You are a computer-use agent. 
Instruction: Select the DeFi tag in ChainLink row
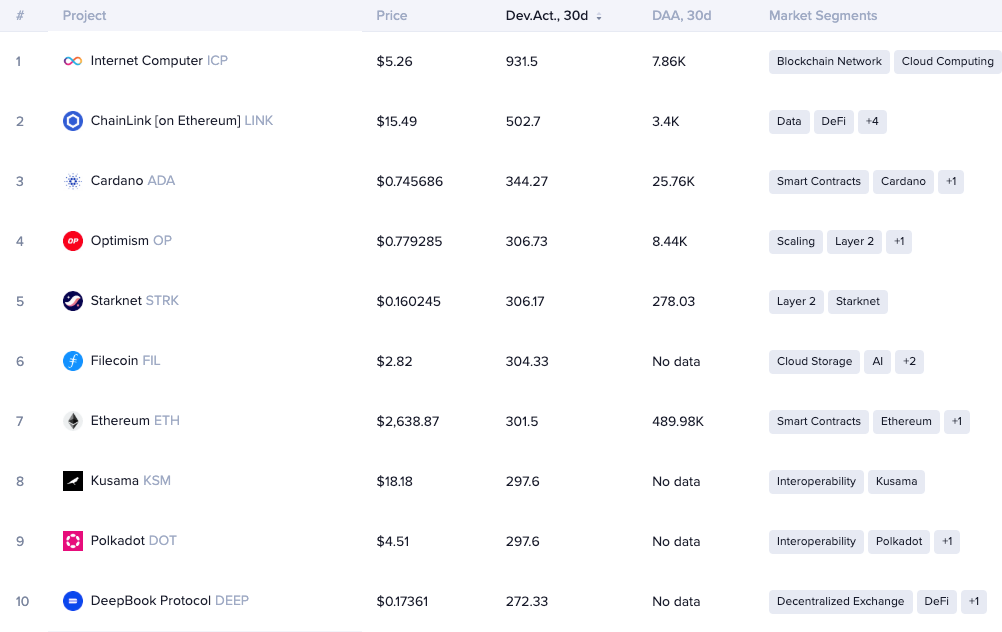(x=833, y=121)
